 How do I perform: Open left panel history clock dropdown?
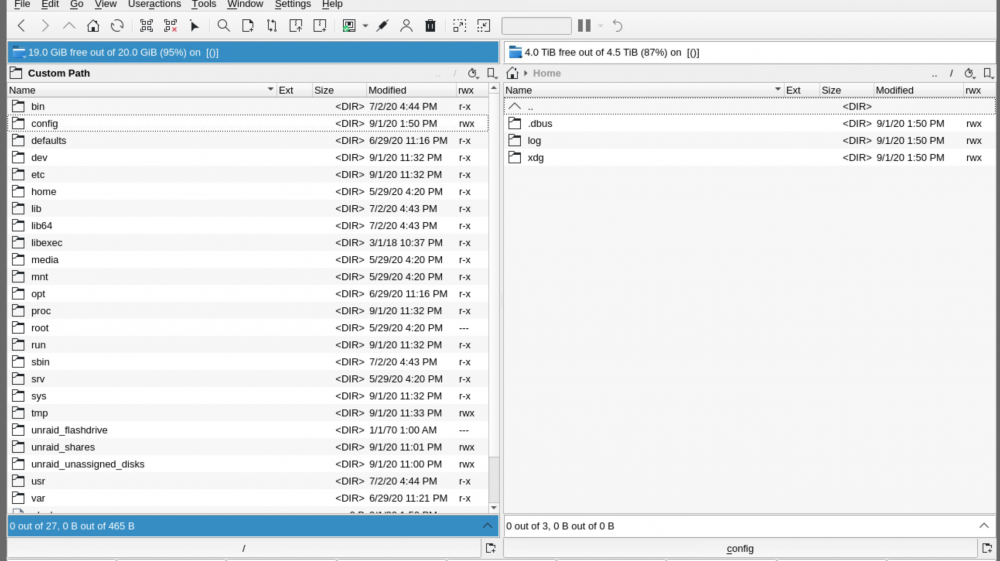pyautogui.click(x=473, y=73)
